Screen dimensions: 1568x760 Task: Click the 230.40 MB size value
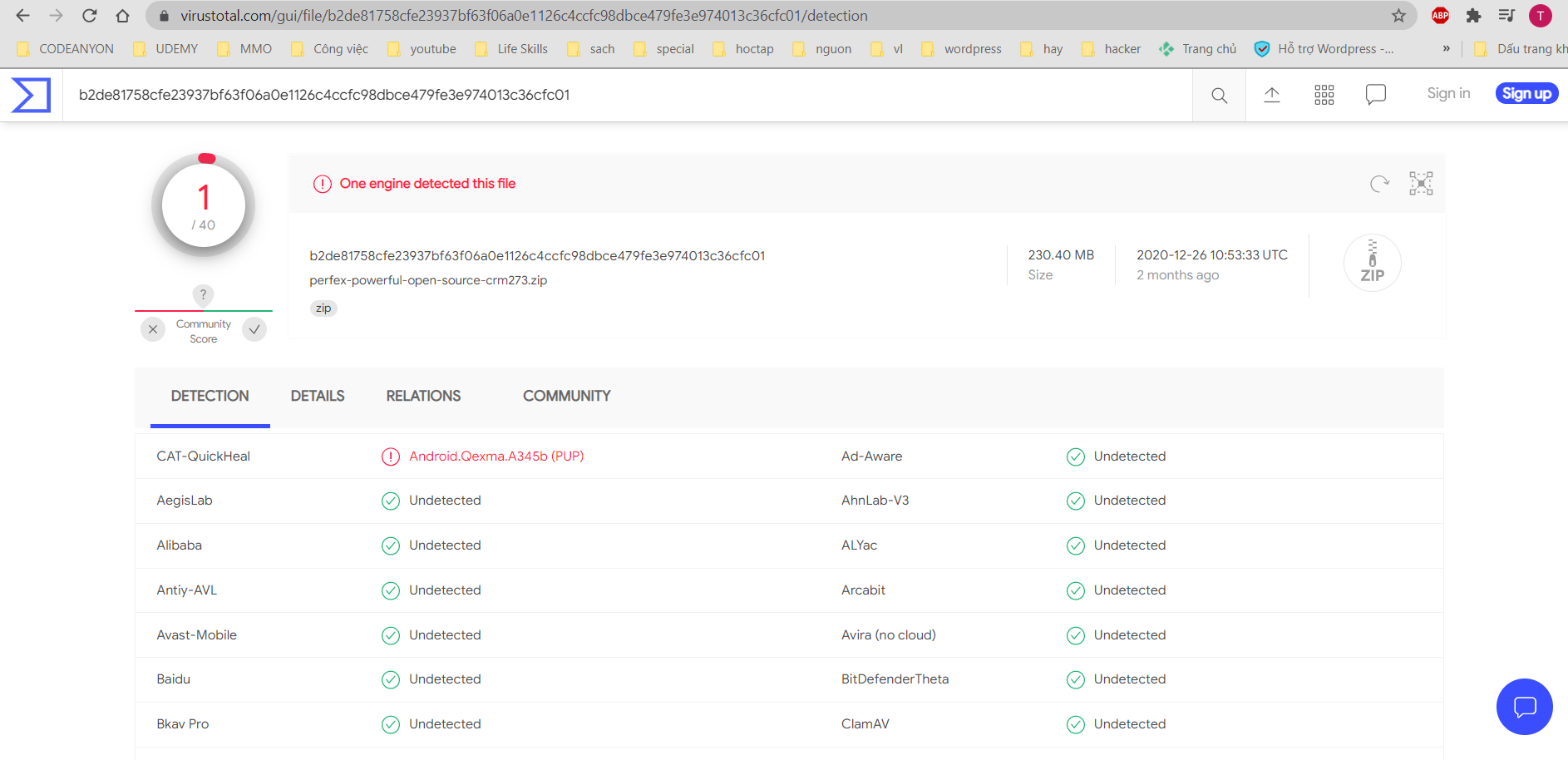1061,255
